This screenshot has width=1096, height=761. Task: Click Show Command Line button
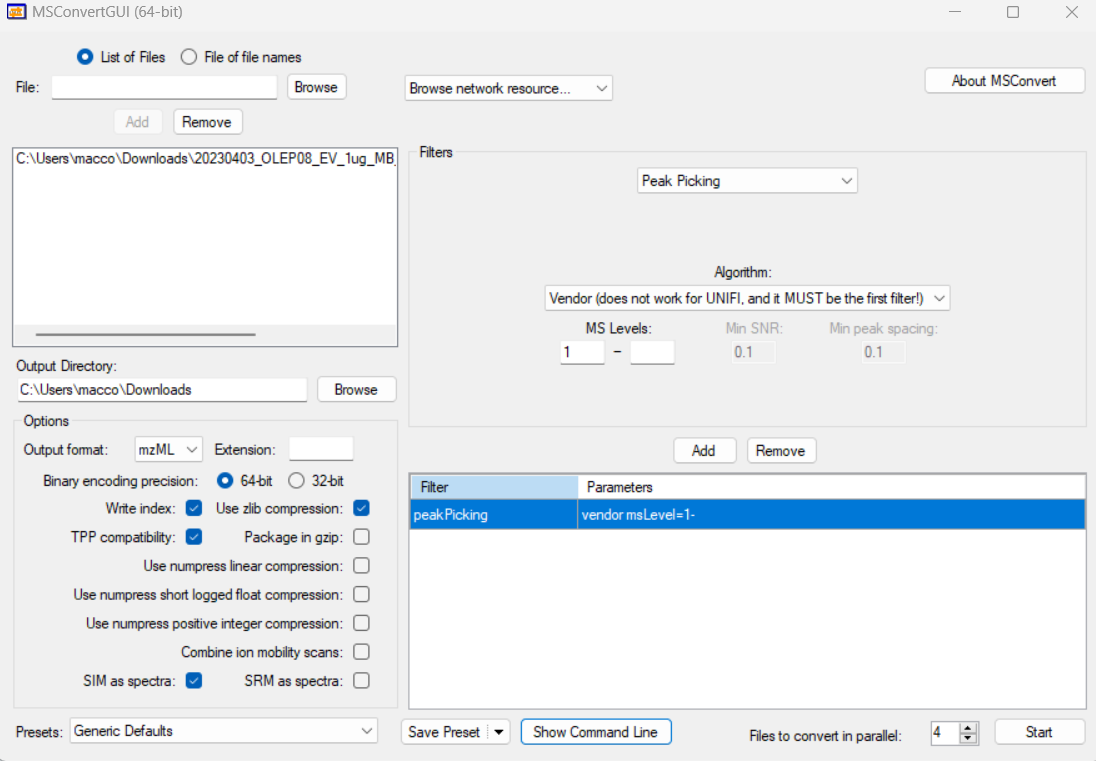(595, 732)
